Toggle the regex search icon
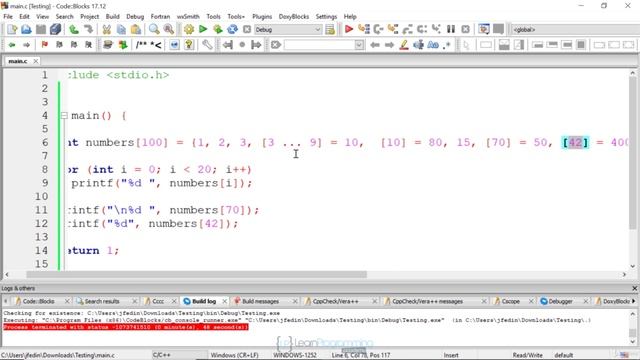640x360 pixels. [x=447, y=45]
